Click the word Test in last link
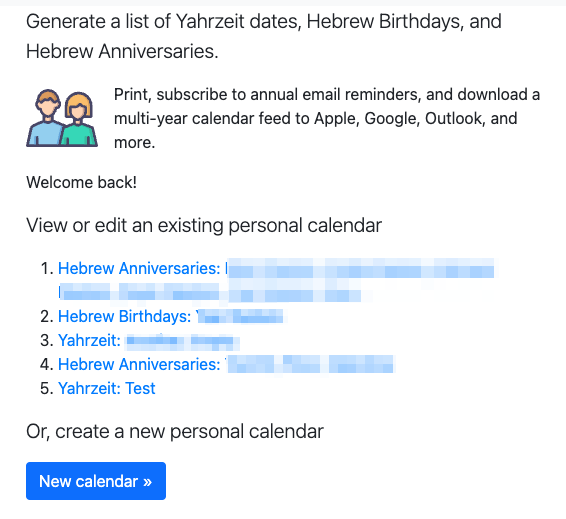Screen dimensions: 566x519 (x=140, y=389)
